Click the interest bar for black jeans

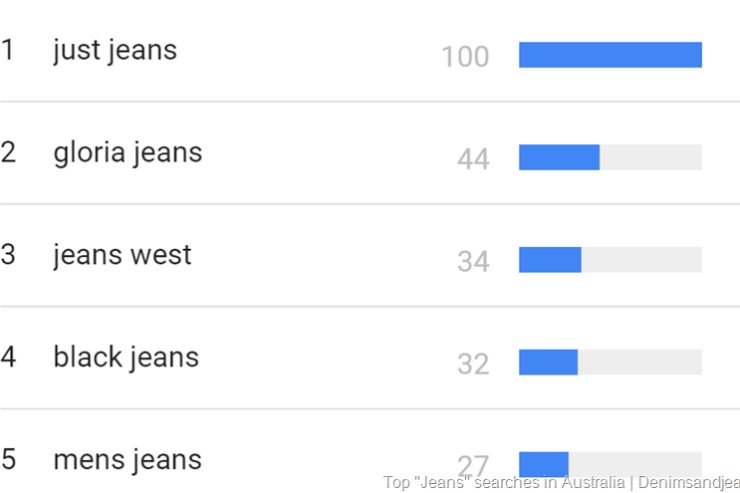[610, 362]
